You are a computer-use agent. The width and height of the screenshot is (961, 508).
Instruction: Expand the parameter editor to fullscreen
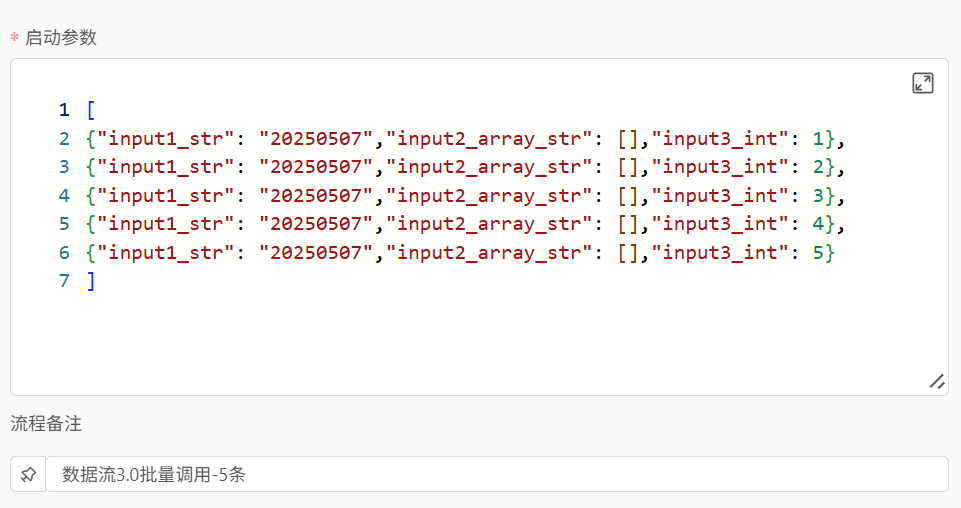tap(922, 83)
